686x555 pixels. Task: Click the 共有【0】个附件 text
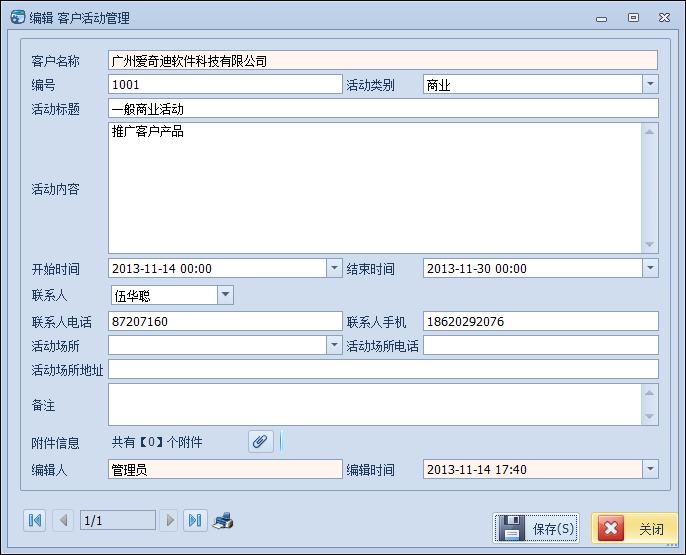[157, 442]
